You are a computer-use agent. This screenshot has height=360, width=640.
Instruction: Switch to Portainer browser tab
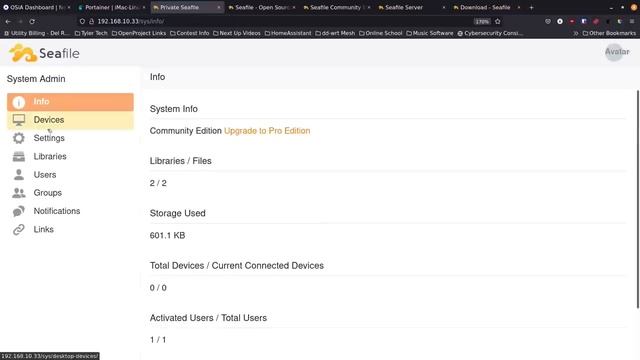tap(111, 7)
